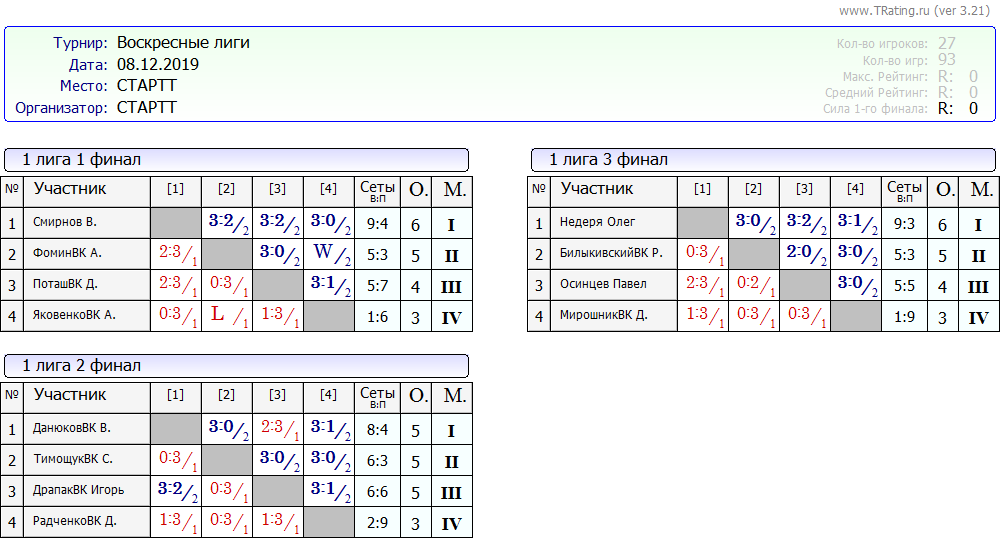Open player ФоминВК А. entry
Screen dimensions: 1000x538
click(67, 254)
